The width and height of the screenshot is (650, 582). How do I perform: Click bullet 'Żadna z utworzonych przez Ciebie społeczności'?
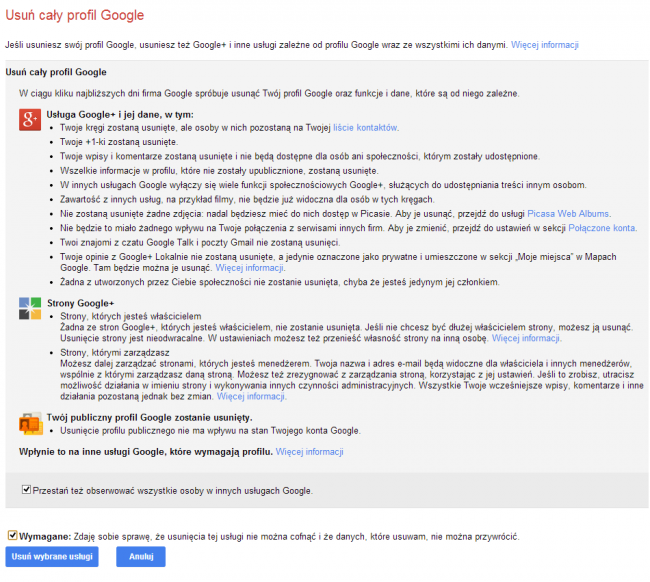280,282
